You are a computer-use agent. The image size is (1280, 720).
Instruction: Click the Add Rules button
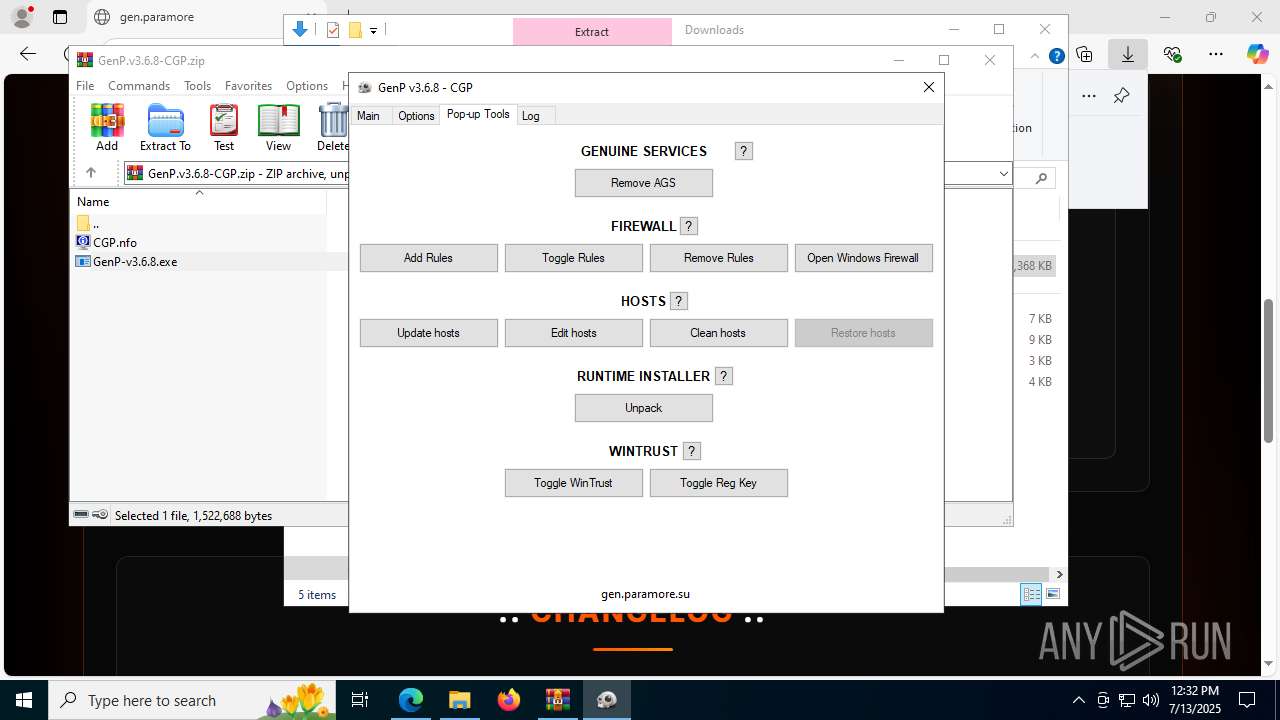click(x=429, y=258)
